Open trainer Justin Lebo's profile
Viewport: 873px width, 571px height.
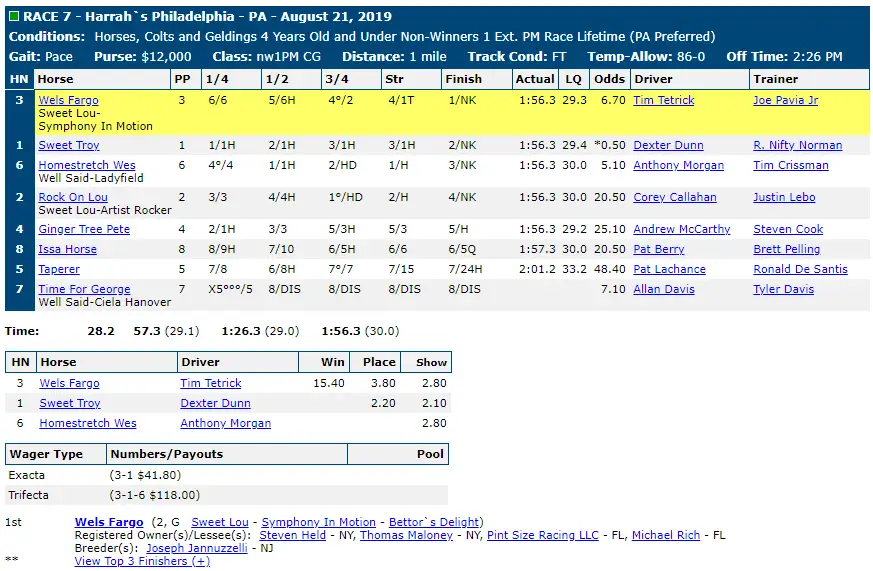(x=784, y=197)
